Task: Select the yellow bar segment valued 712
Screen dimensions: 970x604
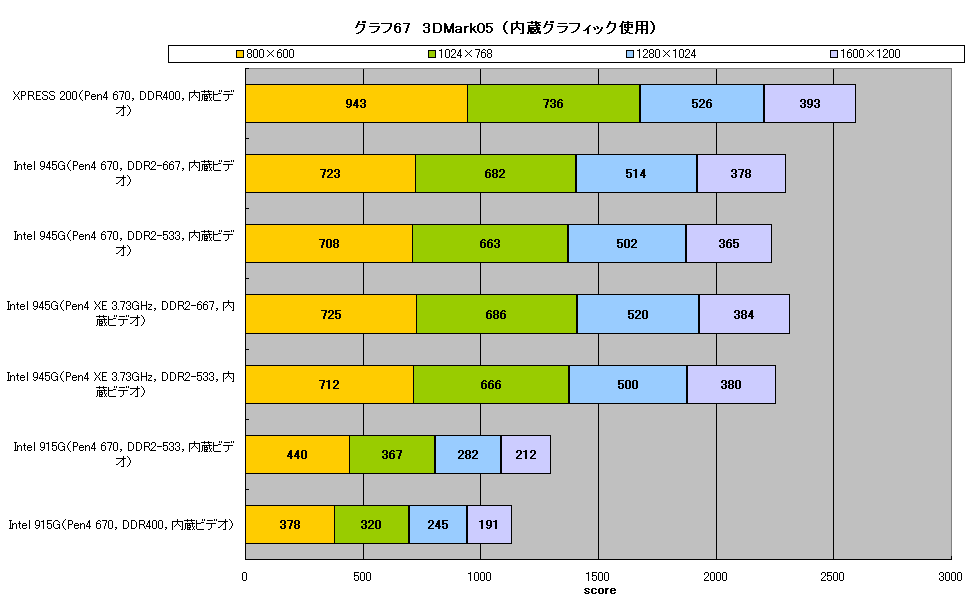Action: pyautogui.click(x=329, y=384)
